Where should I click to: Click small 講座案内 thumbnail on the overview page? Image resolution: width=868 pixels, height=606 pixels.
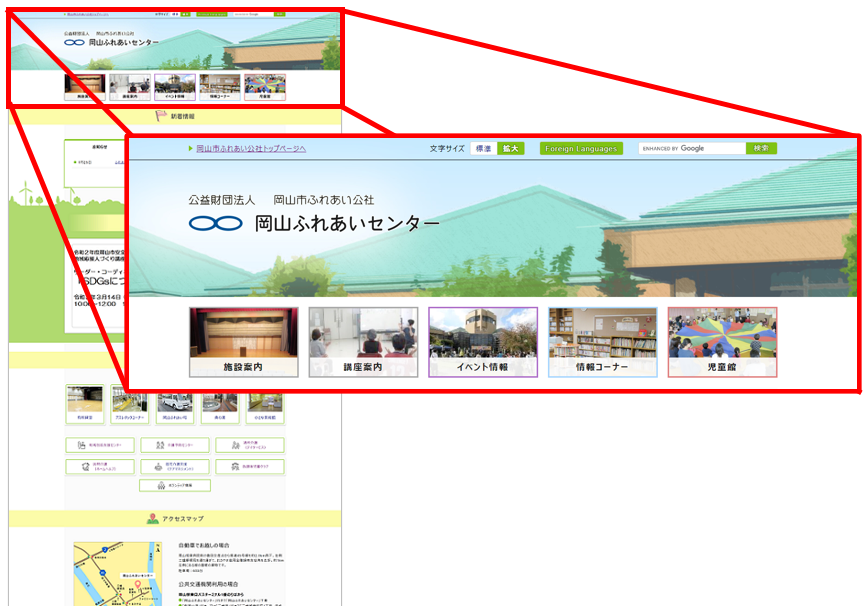point(130,87)
